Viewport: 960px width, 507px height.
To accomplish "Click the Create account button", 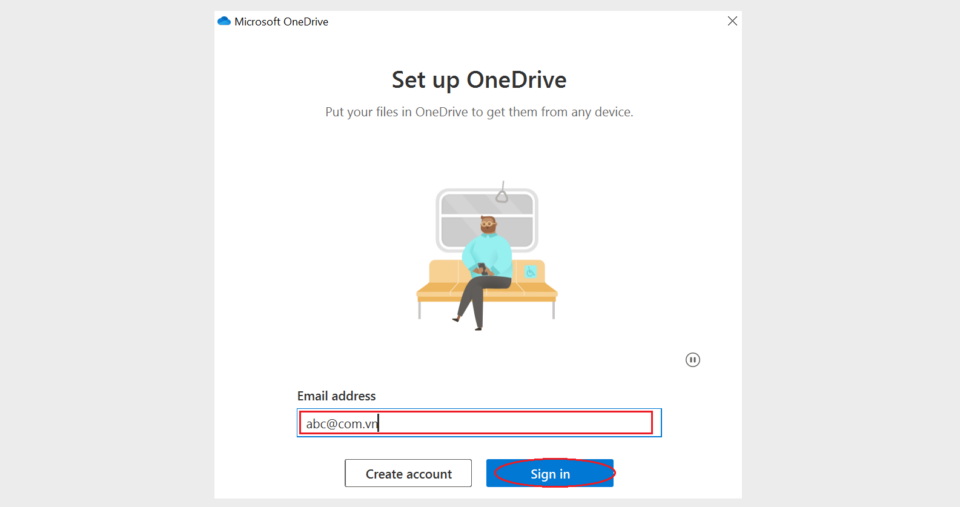I will [x=408, y=473].
